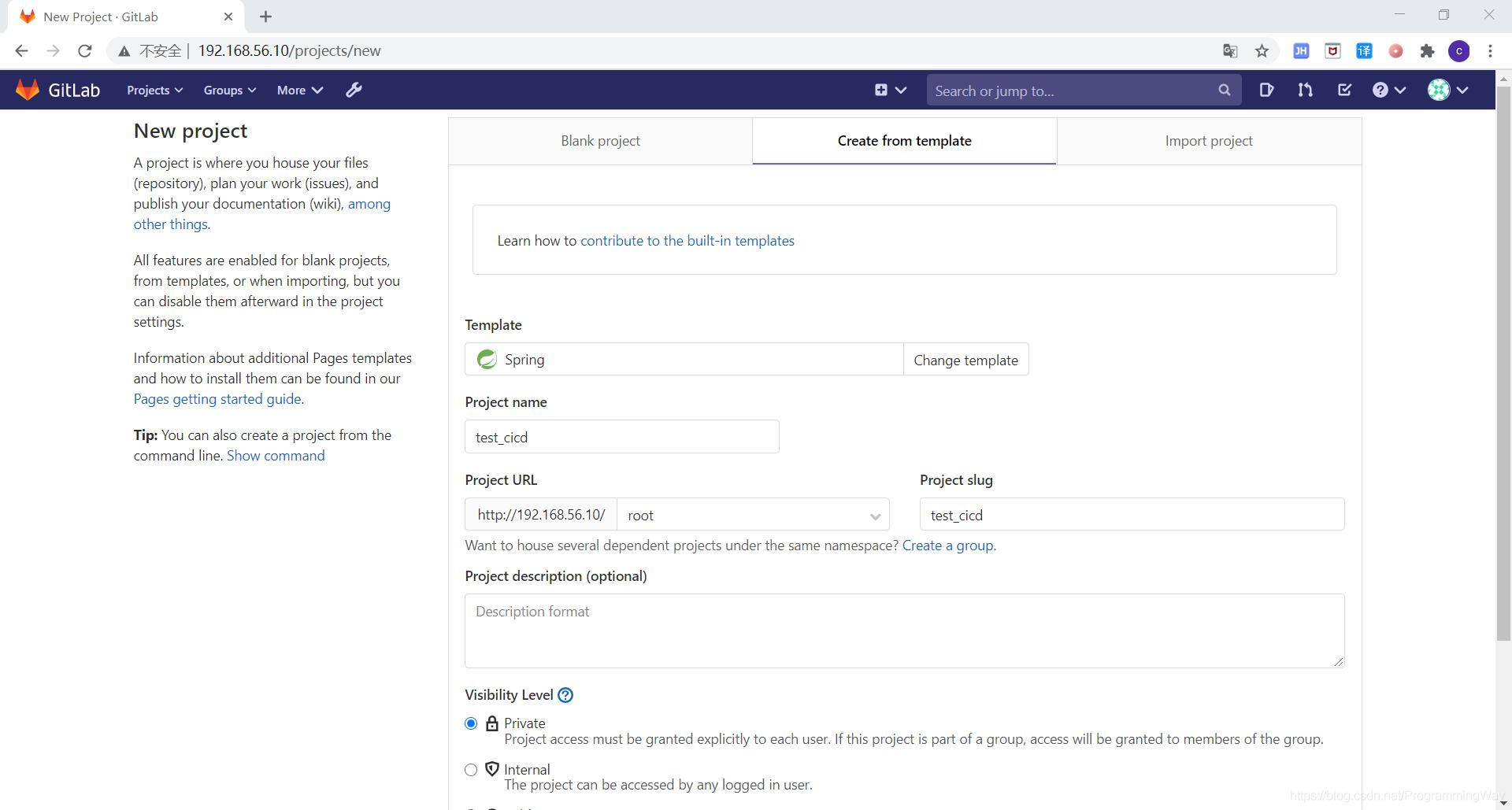The image size is (1512, 810).
Task: Click the GitLab fox logo
Action: coord(28,89)
